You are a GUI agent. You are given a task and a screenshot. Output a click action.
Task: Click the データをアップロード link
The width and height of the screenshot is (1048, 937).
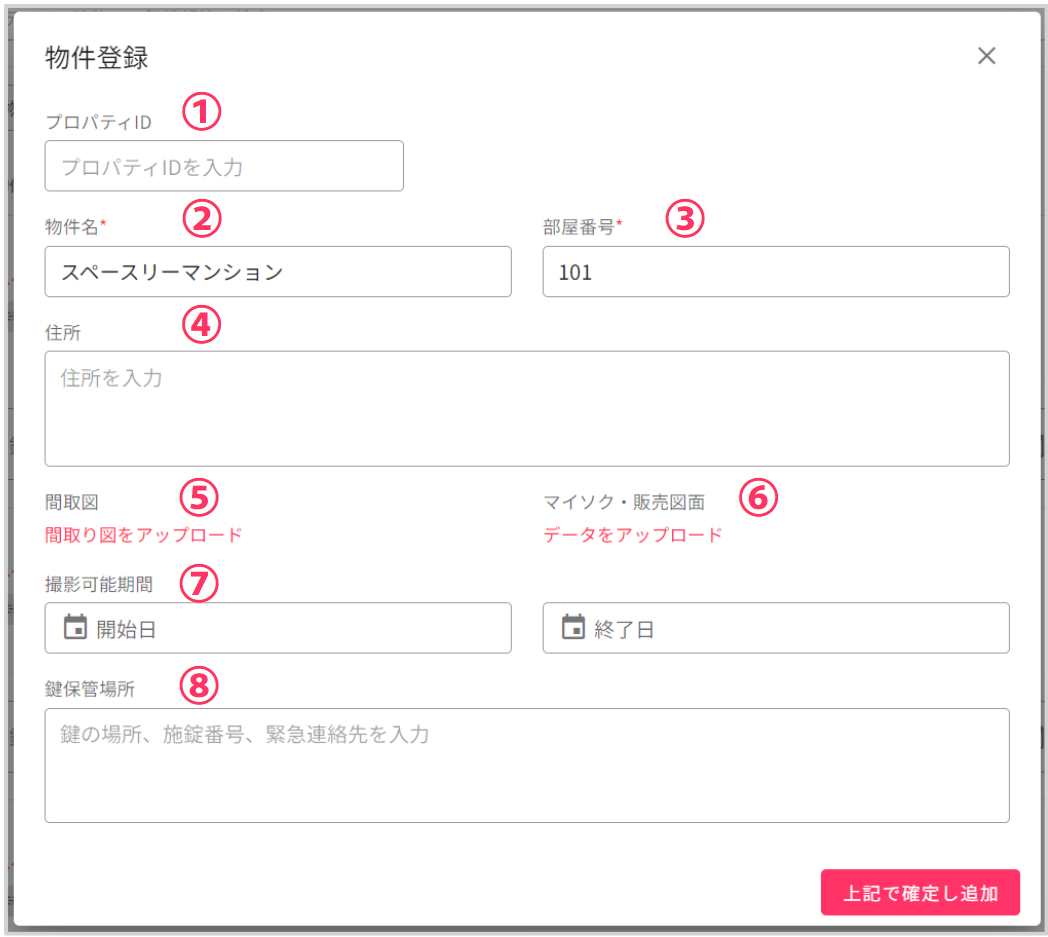(x=633, y=535)
